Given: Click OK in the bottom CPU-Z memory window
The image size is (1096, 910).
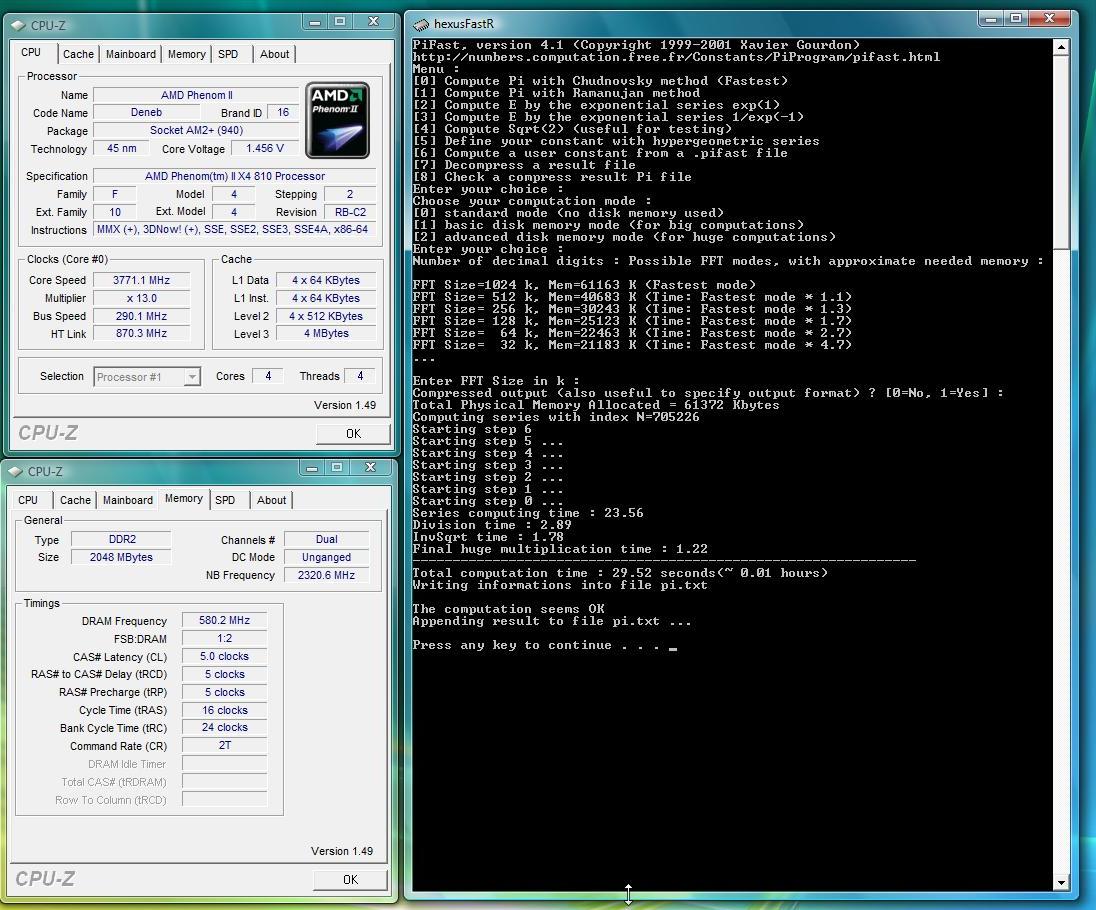Looking at the screenshot, I should pyautogui.click(x=350, y=879).
